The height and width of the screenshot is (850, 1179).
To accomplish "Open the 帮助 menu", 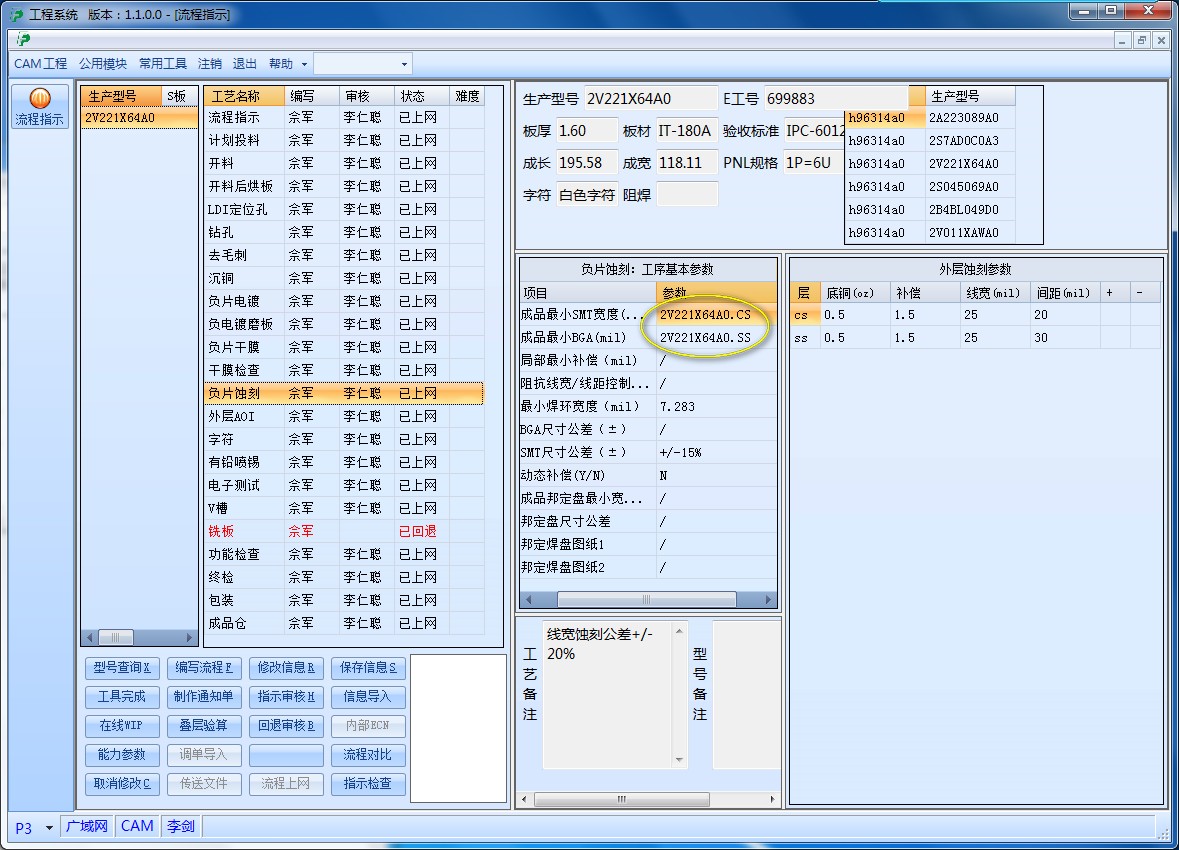I will point(280,64).
